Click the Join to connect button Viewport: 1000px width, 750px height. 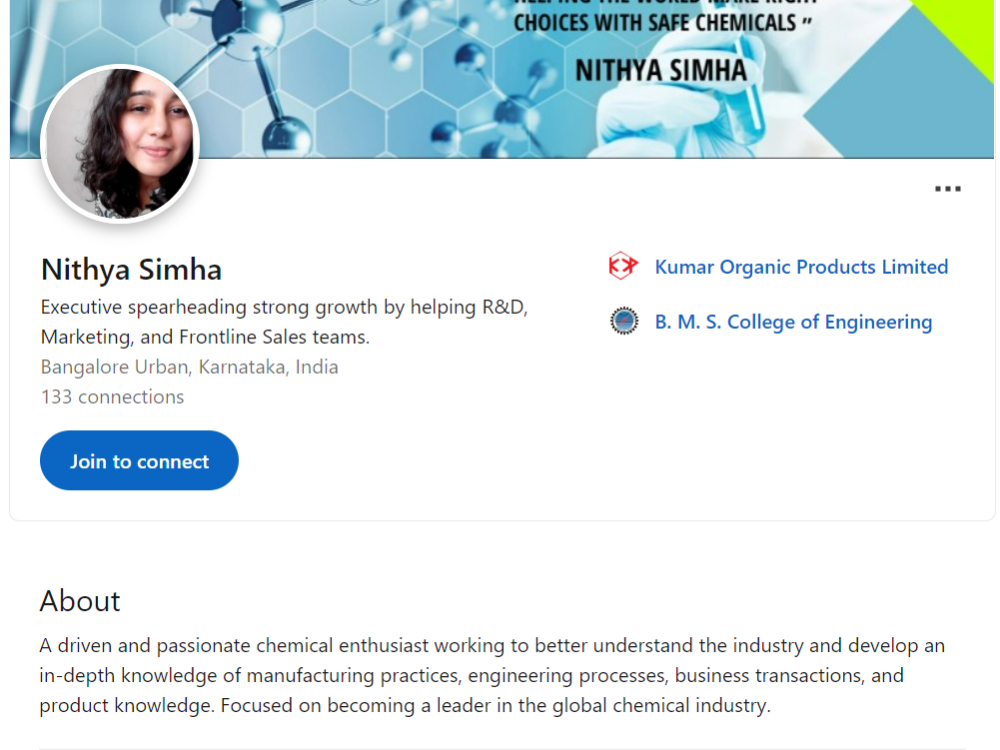coord(139,460)
